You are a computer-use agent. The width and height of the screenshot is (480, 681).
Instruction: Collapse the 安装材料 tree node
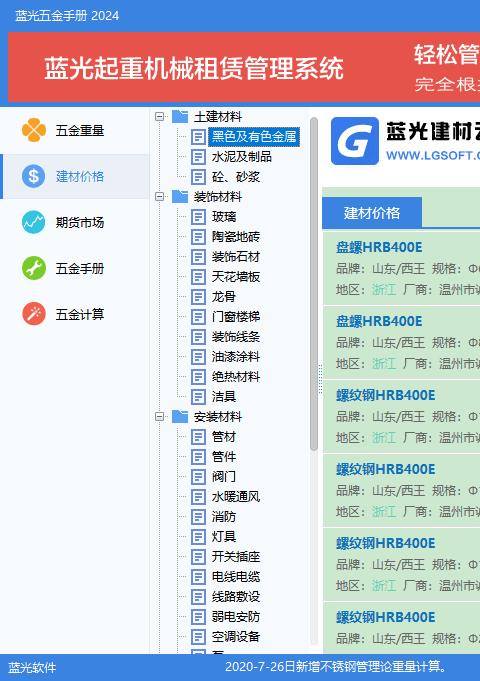pyautogui.click(x=159, y=417)
